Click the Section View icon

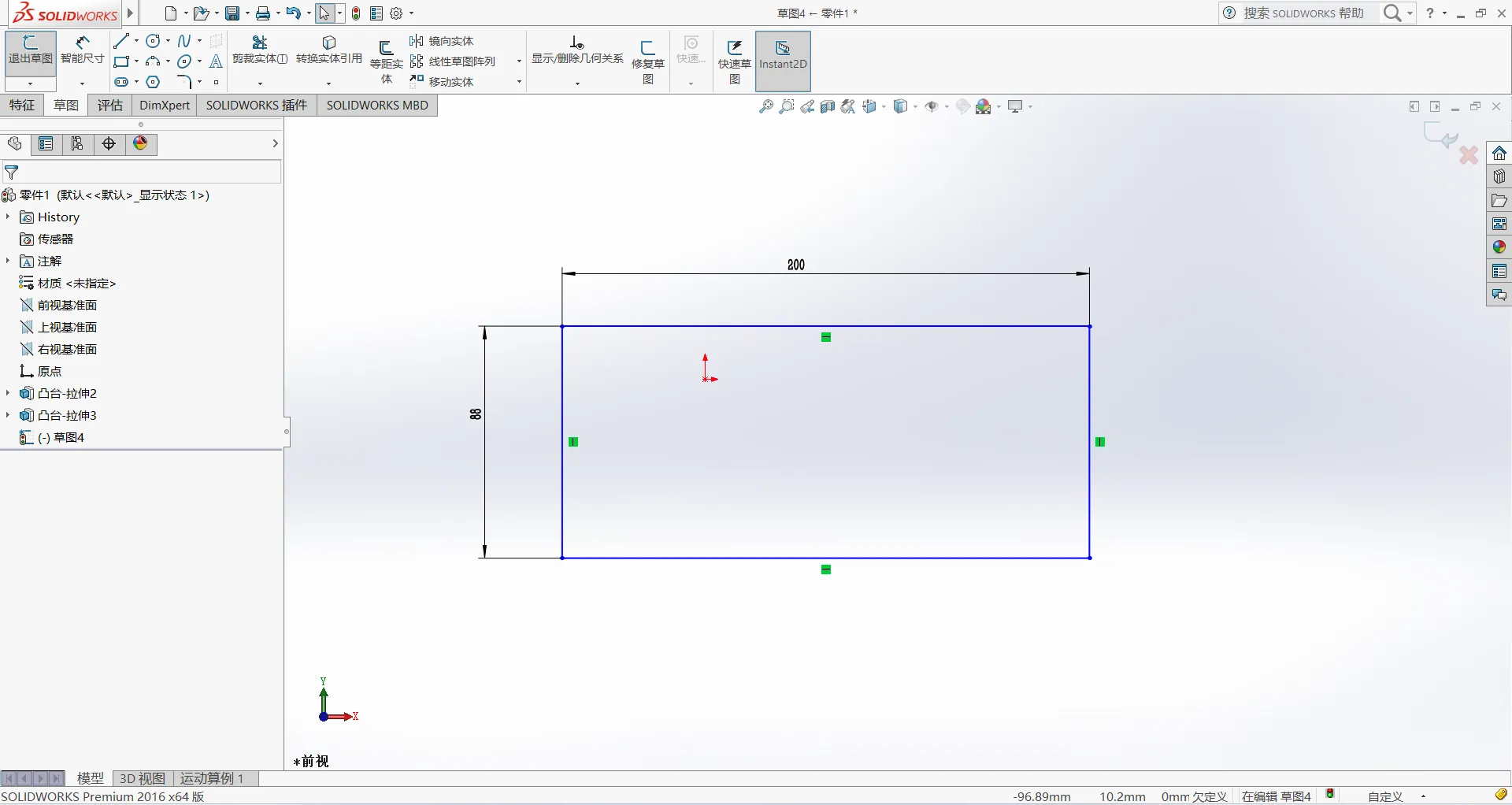827,106
